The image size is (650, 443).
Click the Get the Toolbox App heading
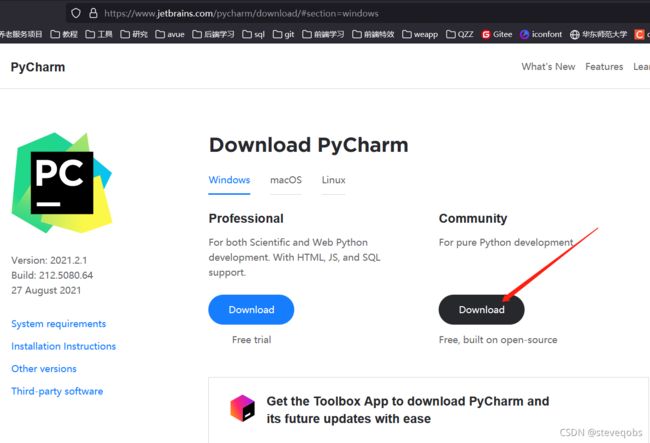[x=408, y=410]
